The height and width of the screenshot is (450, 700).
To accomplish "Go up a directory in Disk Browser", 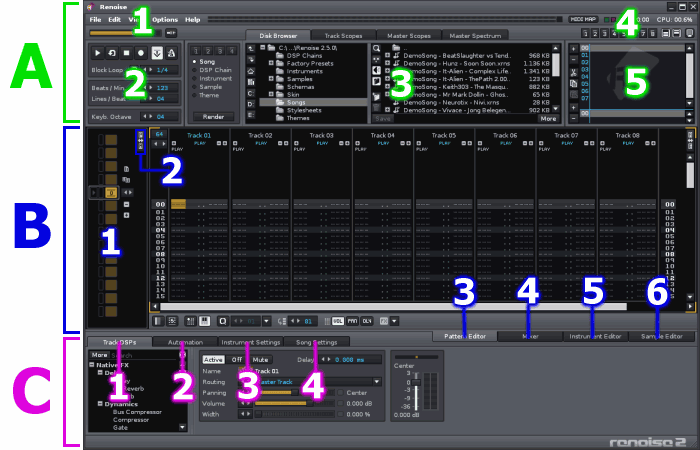I will click(x=251, y=48).
